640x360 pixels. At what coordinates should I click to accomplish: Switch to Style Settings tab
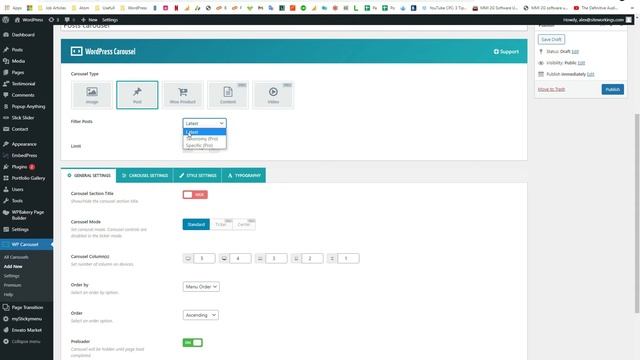[x=198, y=176]
